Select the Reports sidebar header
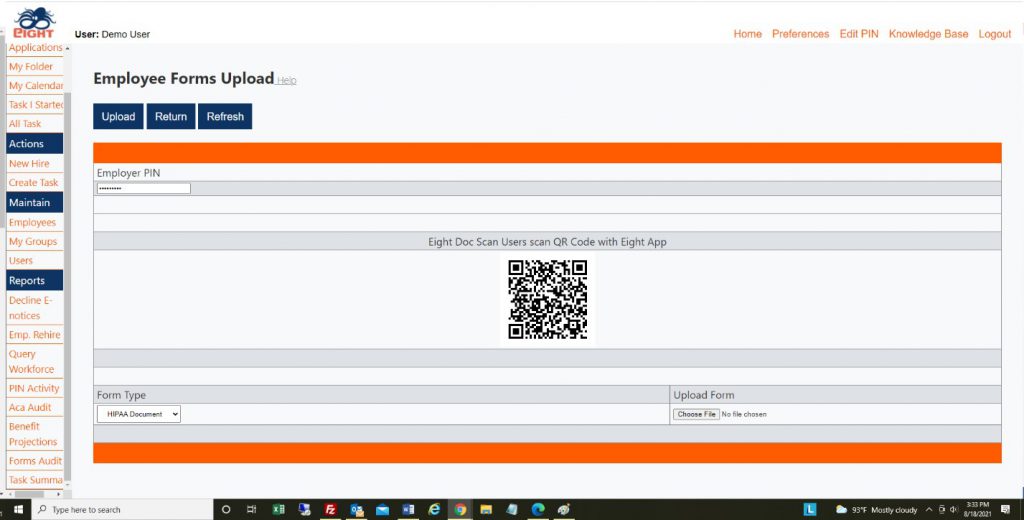Image resolution: width=1024 pixels, height=520 pixels. 35,280
